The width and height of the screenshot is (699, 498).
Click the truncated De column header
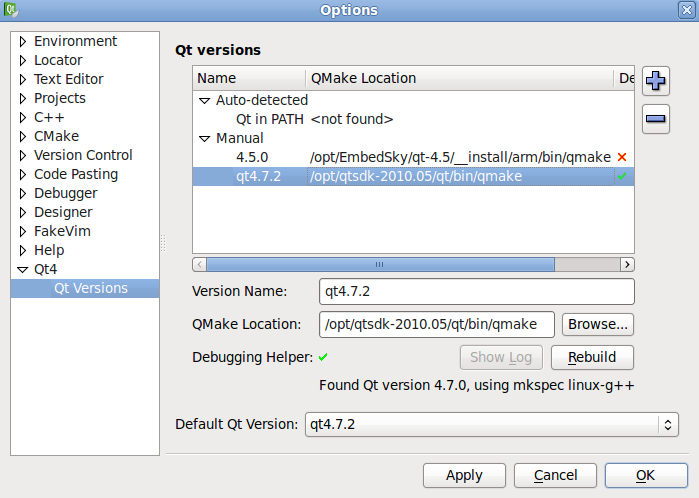coord(624,78)
